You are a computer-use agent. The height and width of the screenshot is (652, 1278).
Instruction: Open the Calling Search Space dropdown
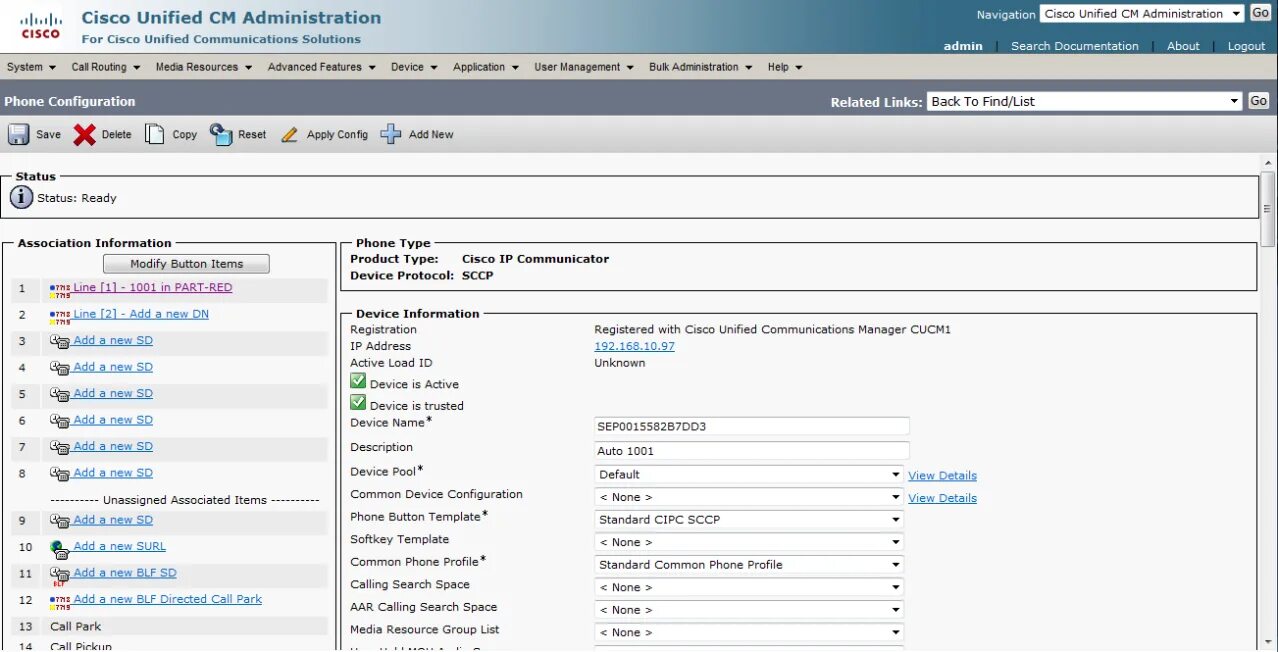749,587
